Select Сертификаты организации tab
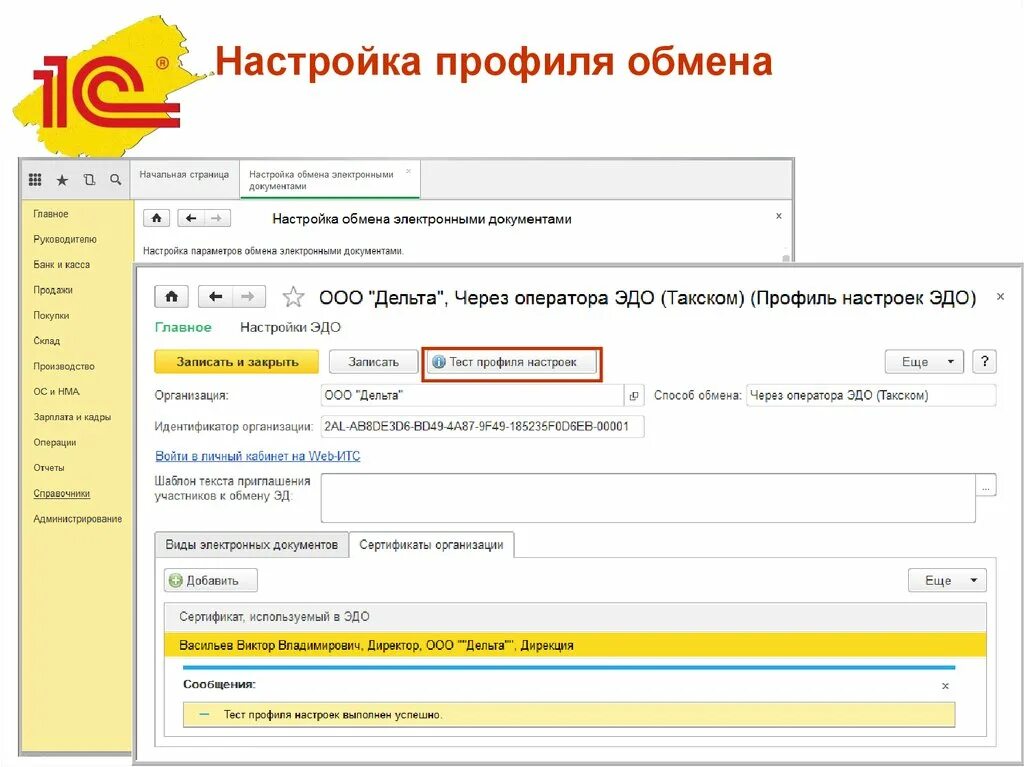The height and width of the screenshot is (767, 1024). pyautogui.click(x=431, y=545)
